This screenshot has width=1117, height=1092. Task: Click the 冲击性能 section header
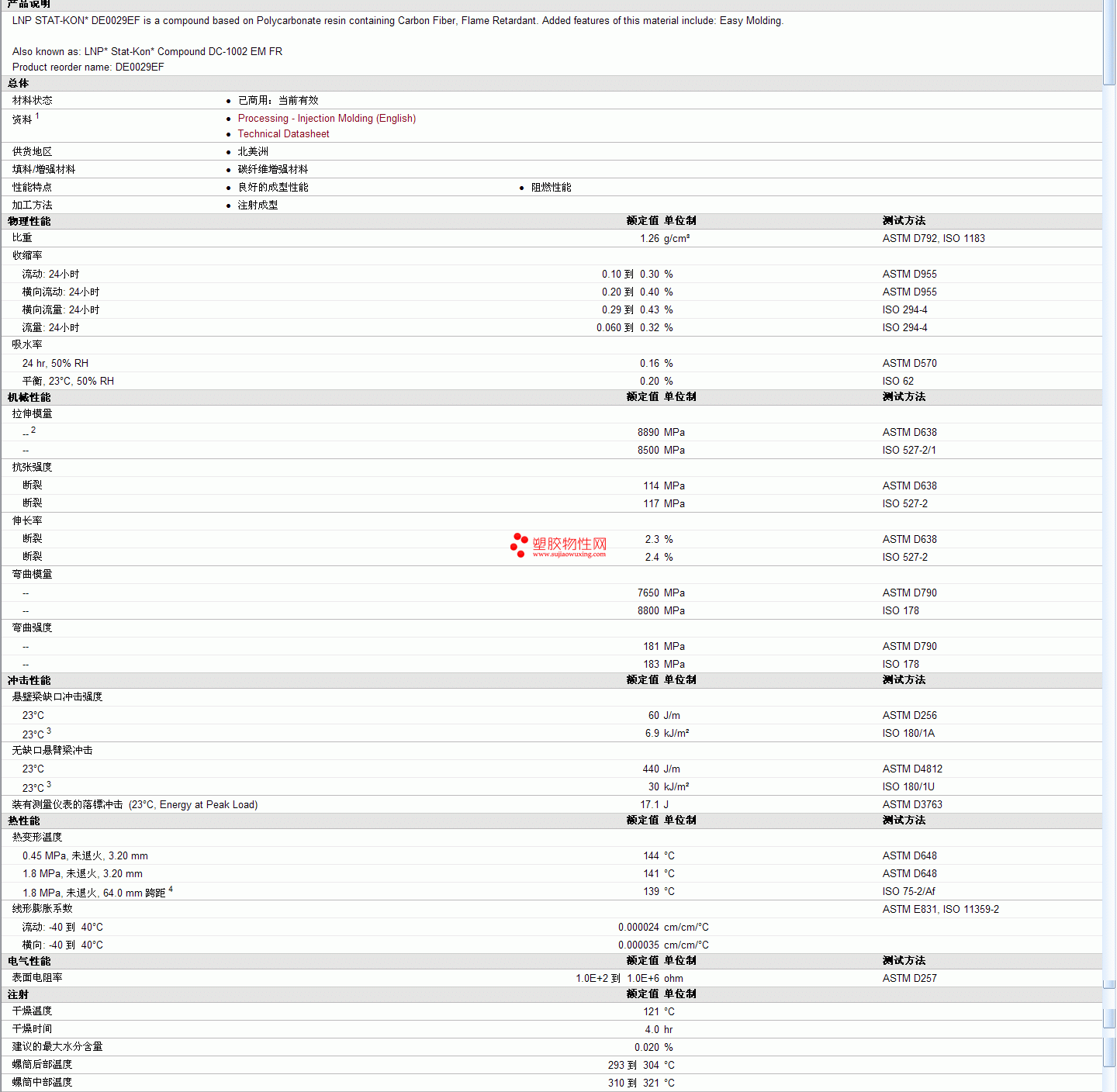(x=29, y=681)
